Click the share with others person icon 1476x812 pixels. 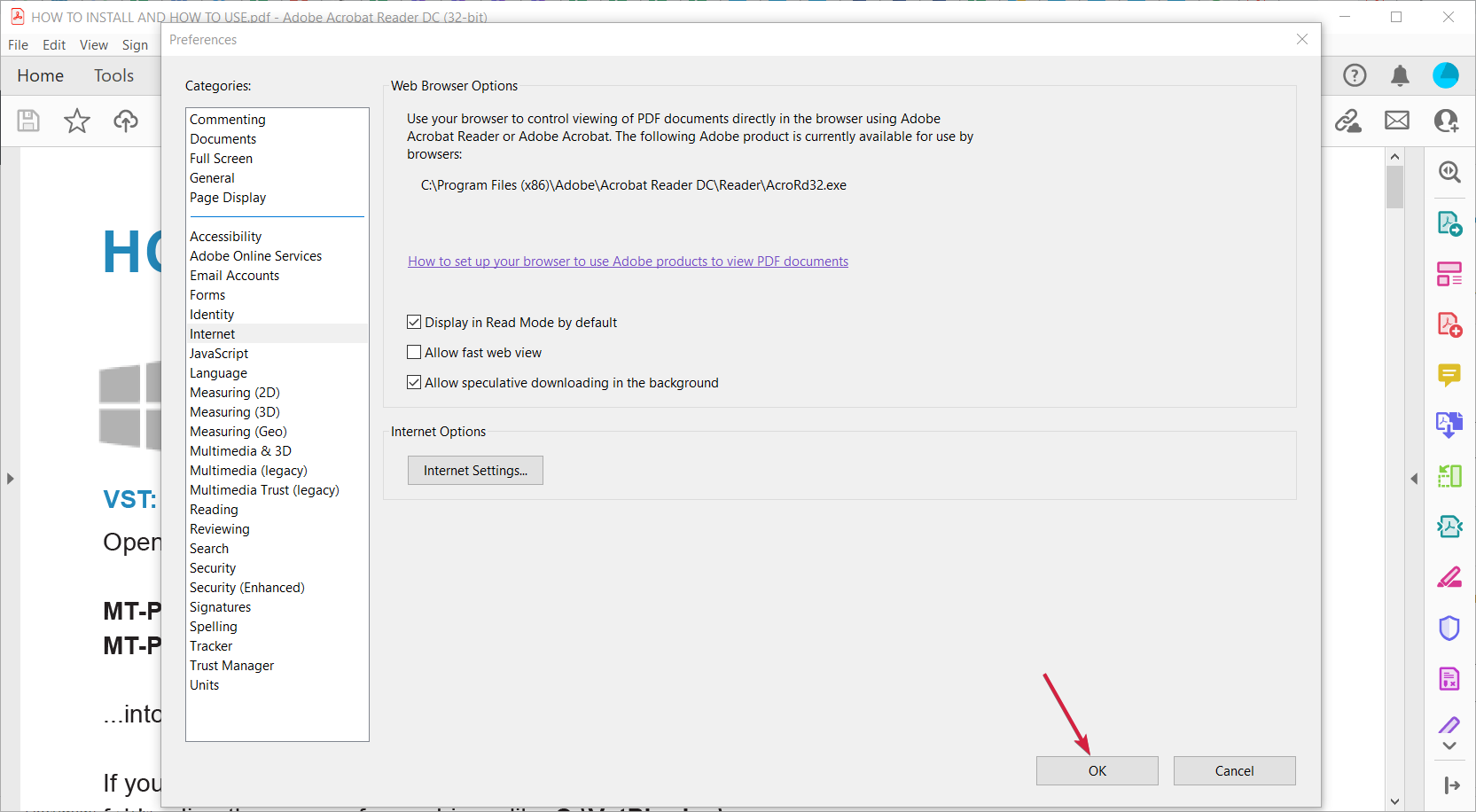(1446, 121)
